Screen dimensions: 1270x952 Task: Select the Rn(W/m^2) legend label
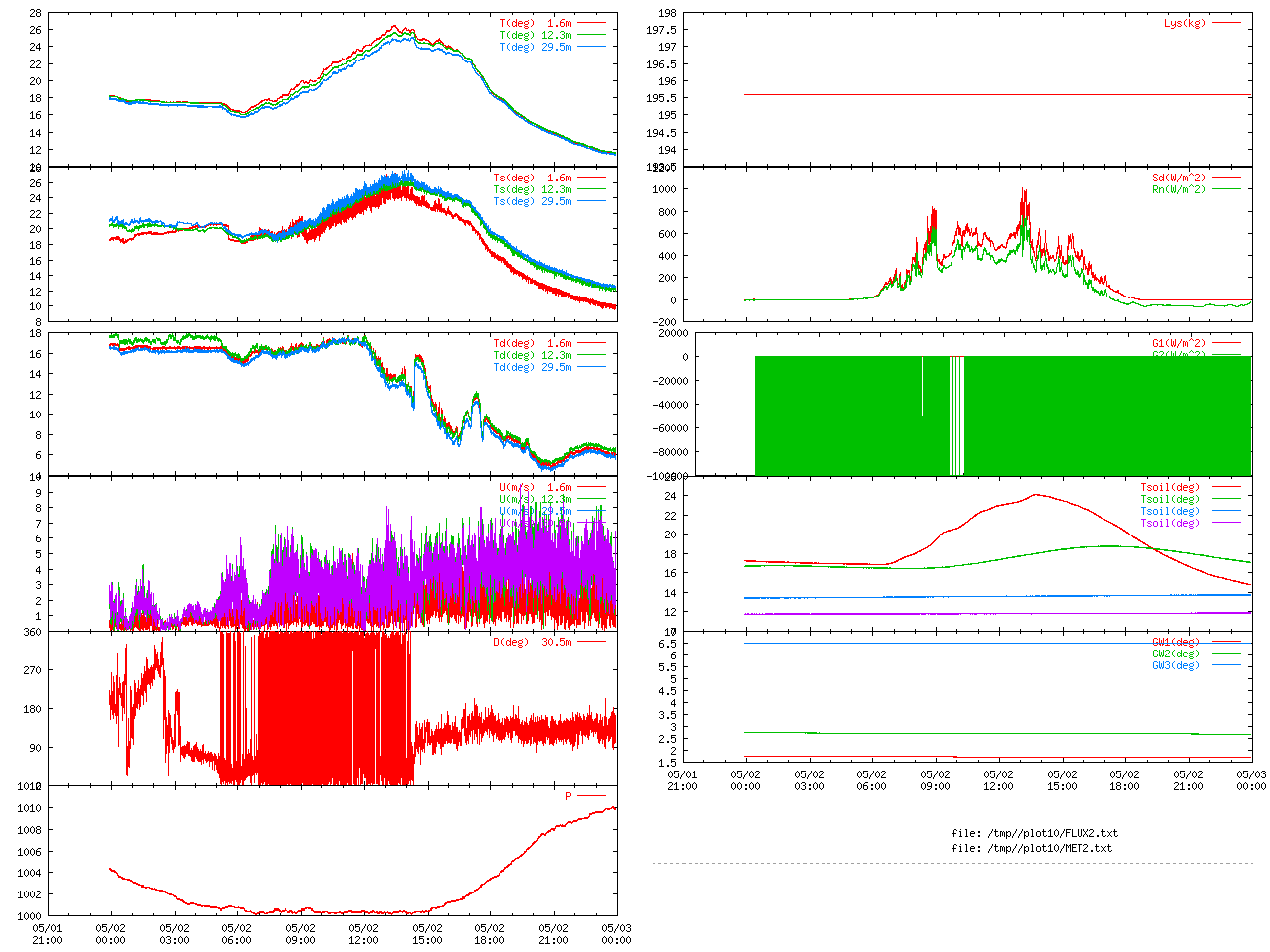1179,189
